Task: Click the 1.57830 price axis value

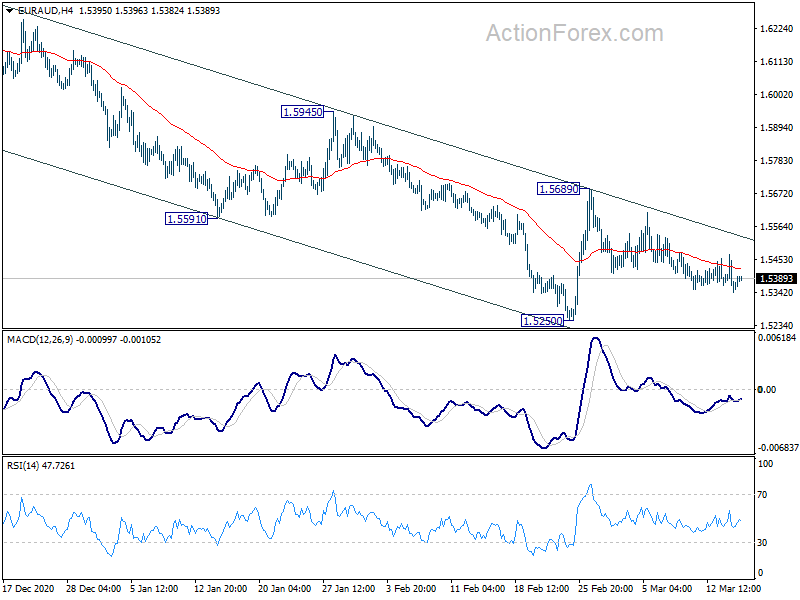Action: tap(777, 161)
